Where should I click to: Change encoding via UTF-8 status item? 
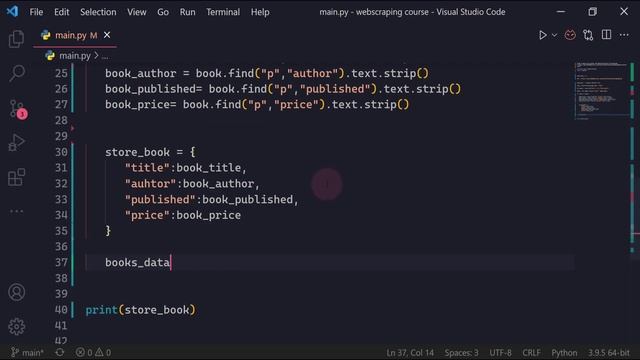click(500, 353)
